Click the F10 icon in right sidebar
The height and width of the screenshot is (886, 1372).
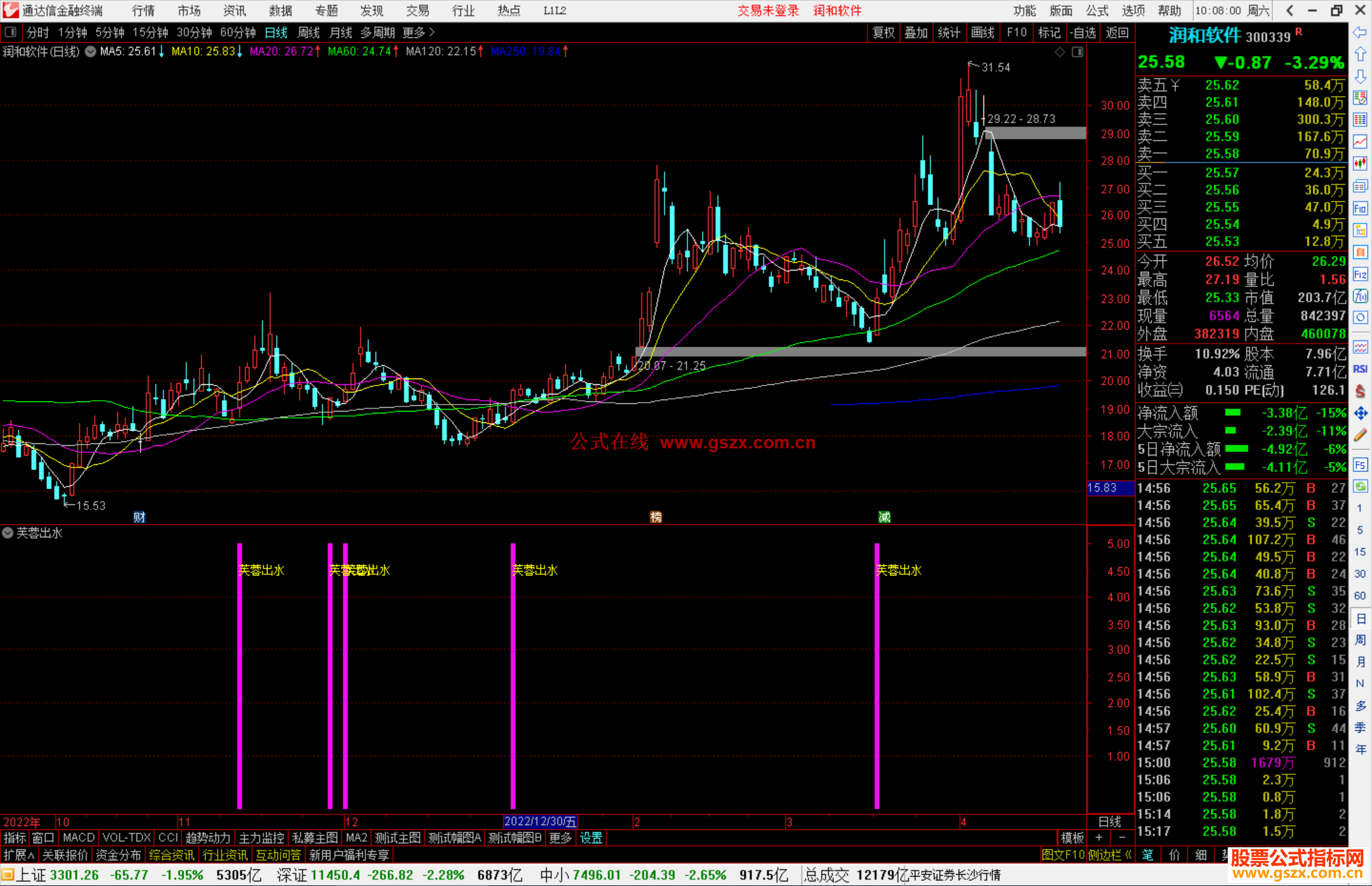(x=1360, y=208)
